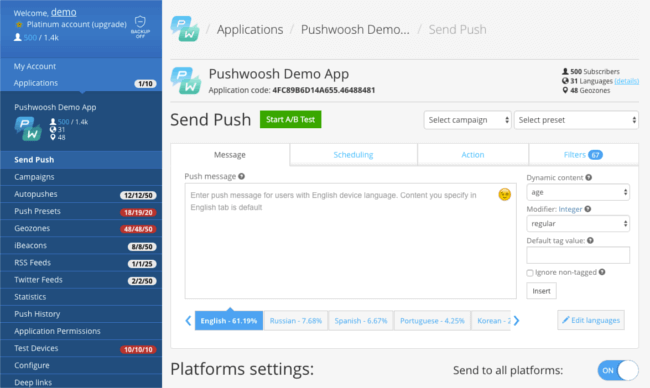Image resolution: width=650 pixels, height=388 pixels.
Task: Click the Backup Off shield icon
Action: click(x=140, y=27)
